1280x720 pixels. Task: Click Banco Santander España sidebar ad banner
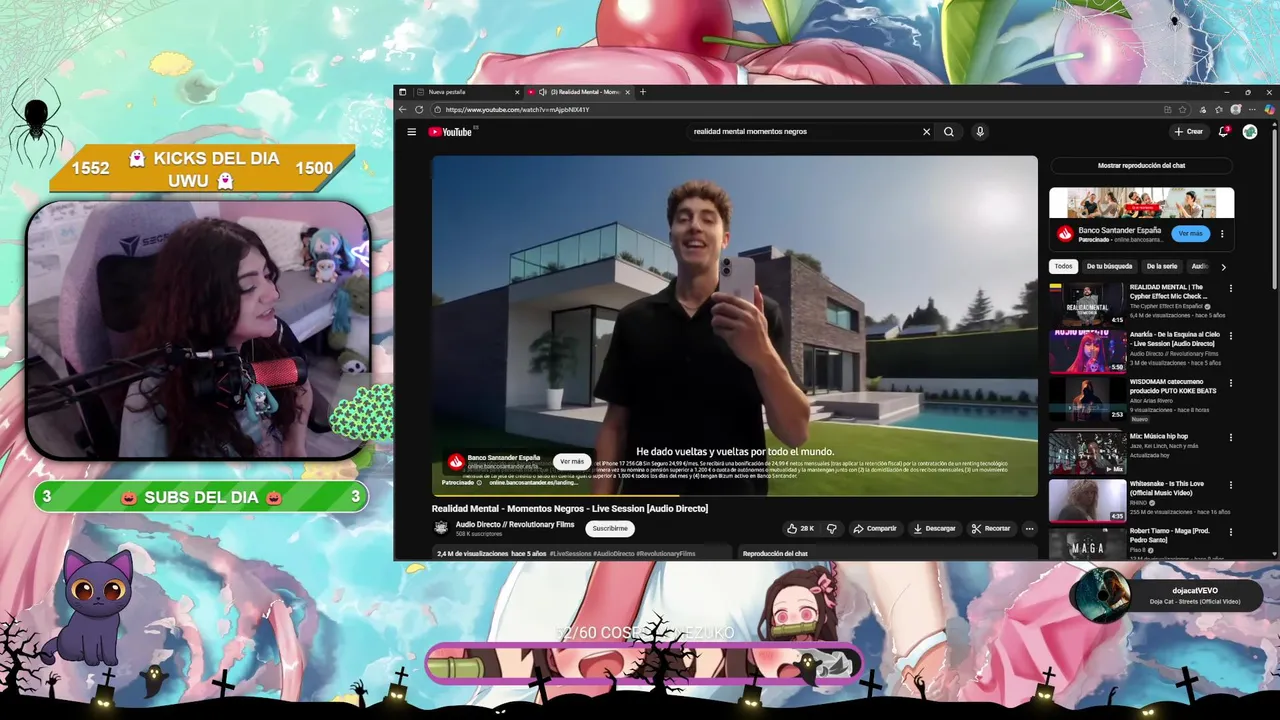(1141, 203)
